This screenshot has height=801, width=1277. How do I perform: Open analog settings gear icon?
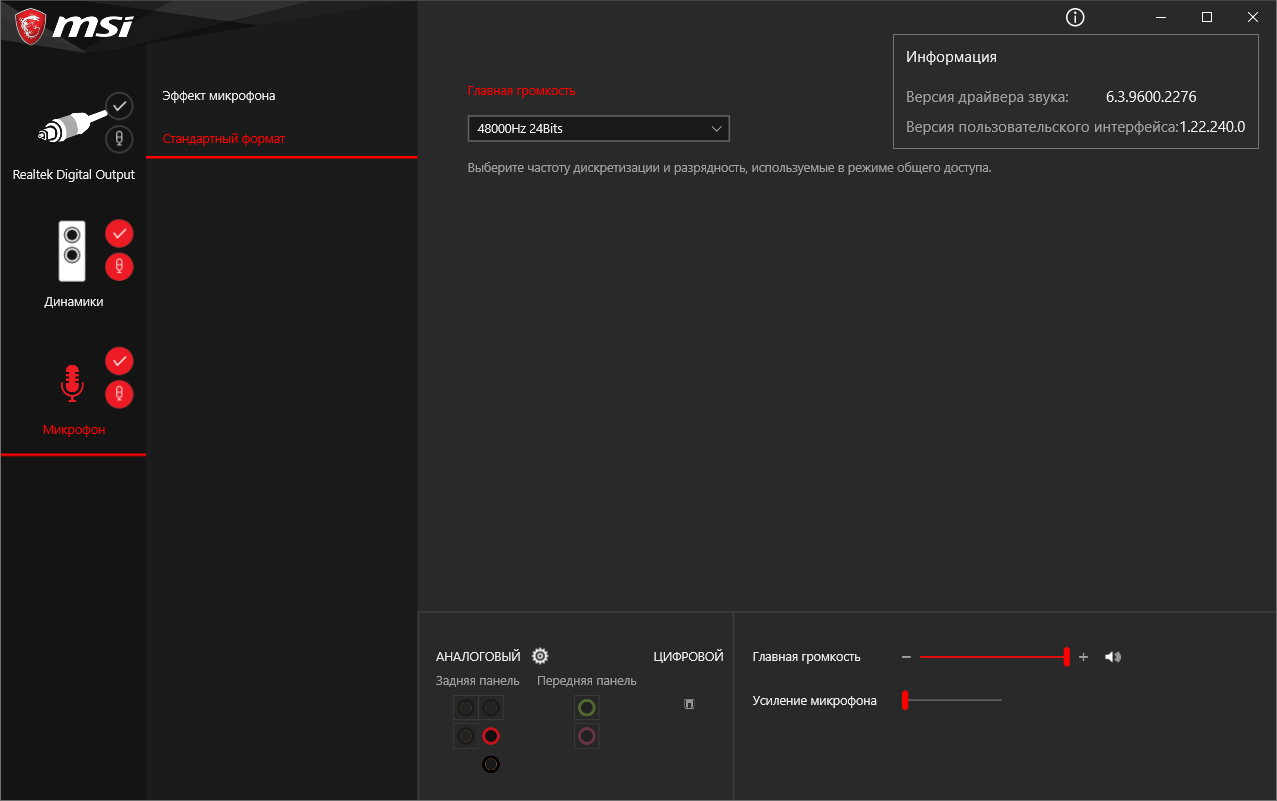coord(540,656)
